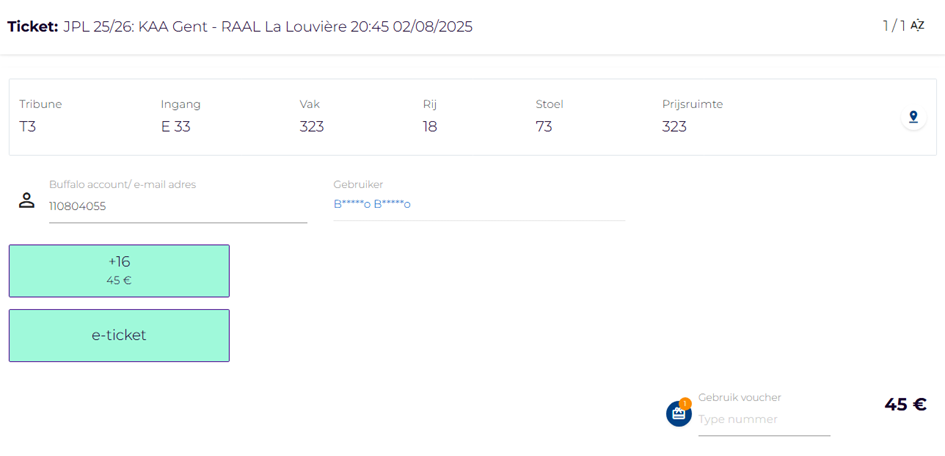Click the Vak label

pos(309,104)
